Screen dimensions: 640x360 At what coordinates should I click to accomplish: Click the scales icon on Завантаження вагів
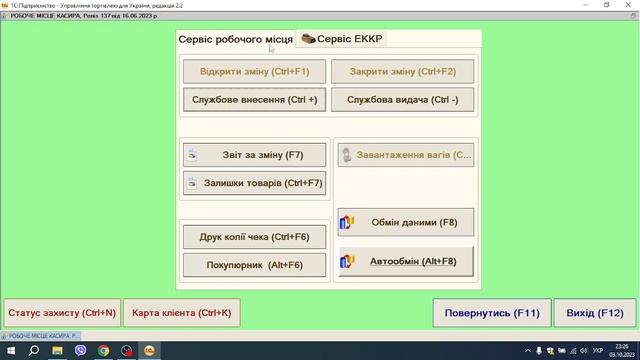point(347,155)
